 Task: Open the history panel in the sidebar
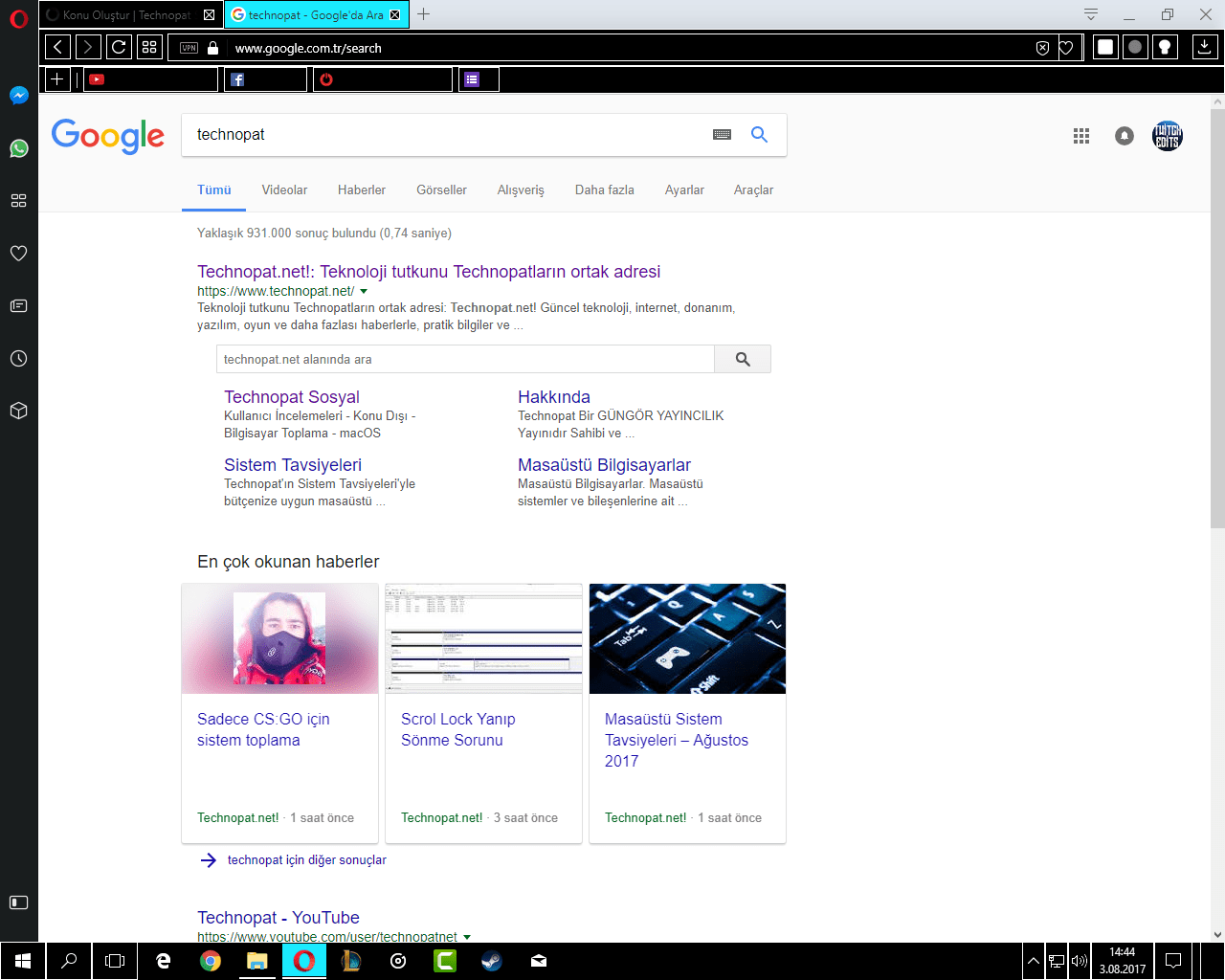(18, 358)
